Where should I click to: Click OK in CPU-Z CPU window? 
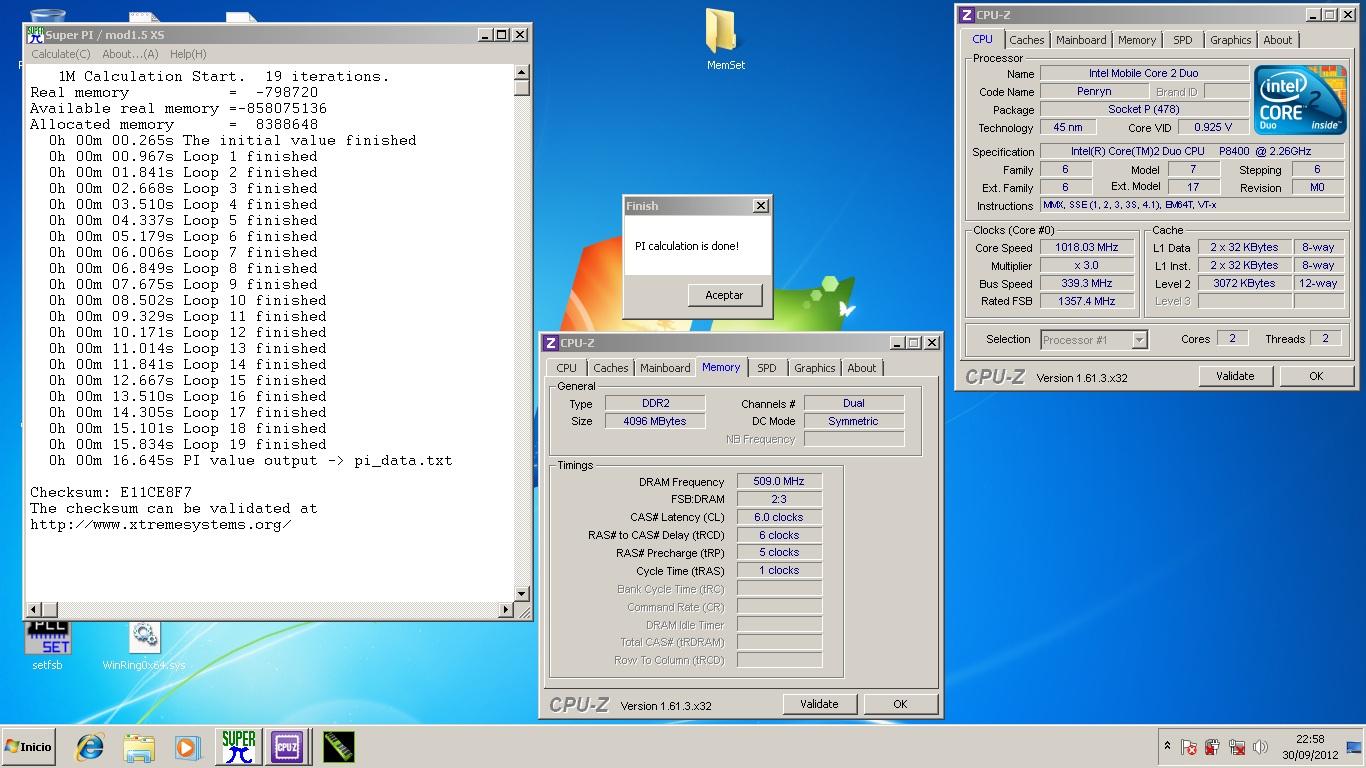(1316, 376)
